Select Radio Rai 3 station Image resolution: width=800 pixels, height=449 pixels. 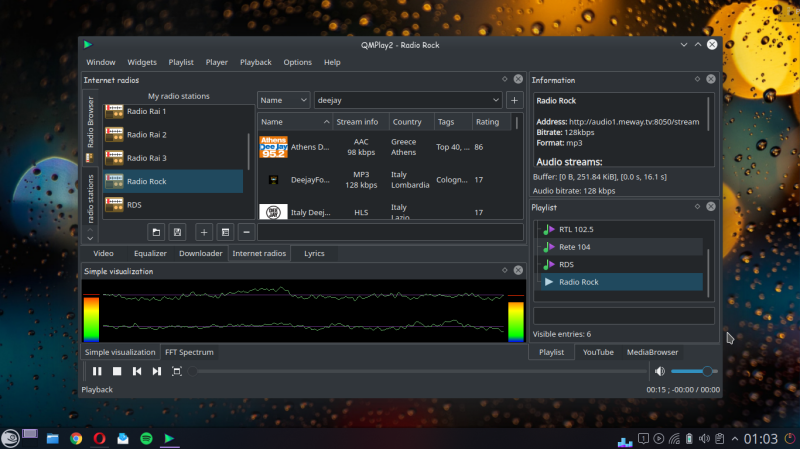(x=173, y=158)
